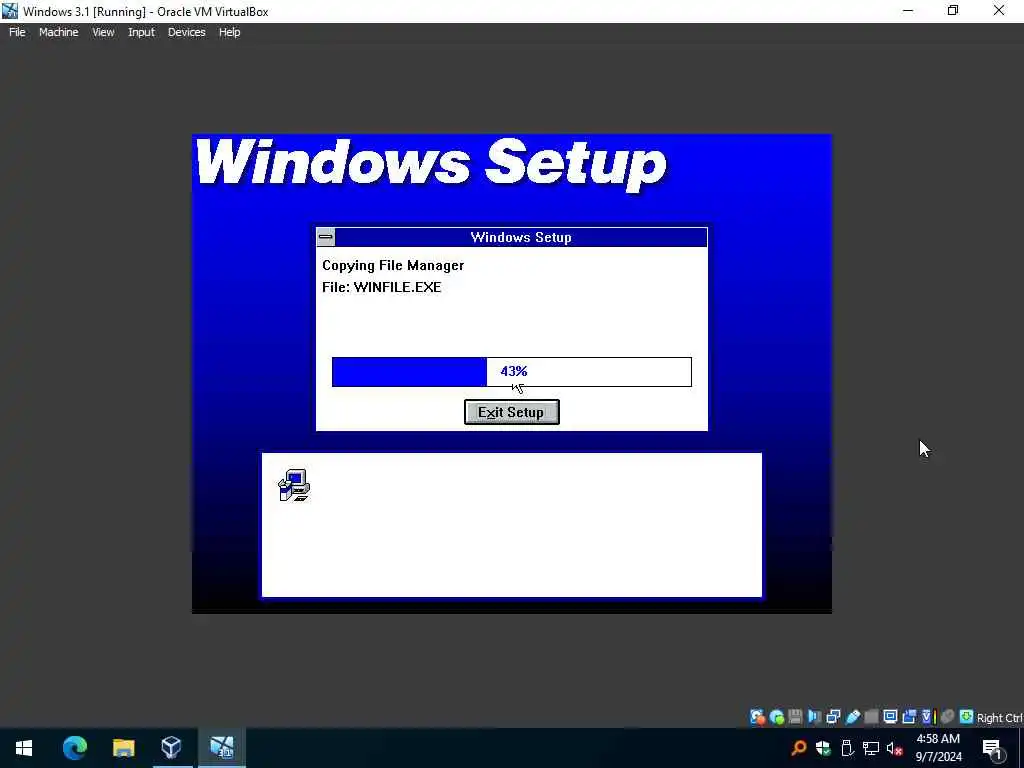Click the Exit Setup button

511,412
